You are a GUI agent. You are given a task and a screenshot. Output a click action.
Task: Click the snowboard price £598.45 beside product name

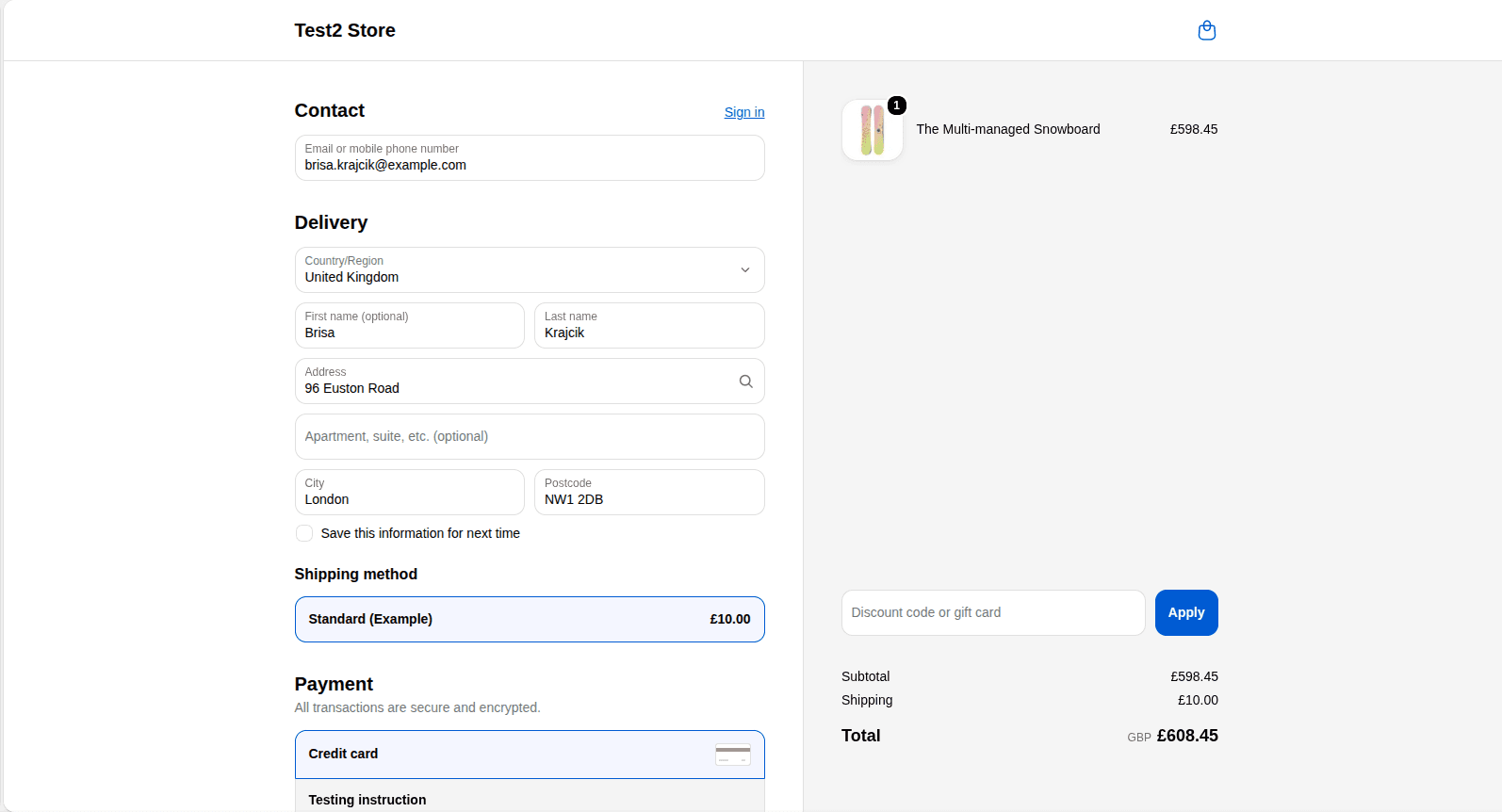tap(1194, 129)
